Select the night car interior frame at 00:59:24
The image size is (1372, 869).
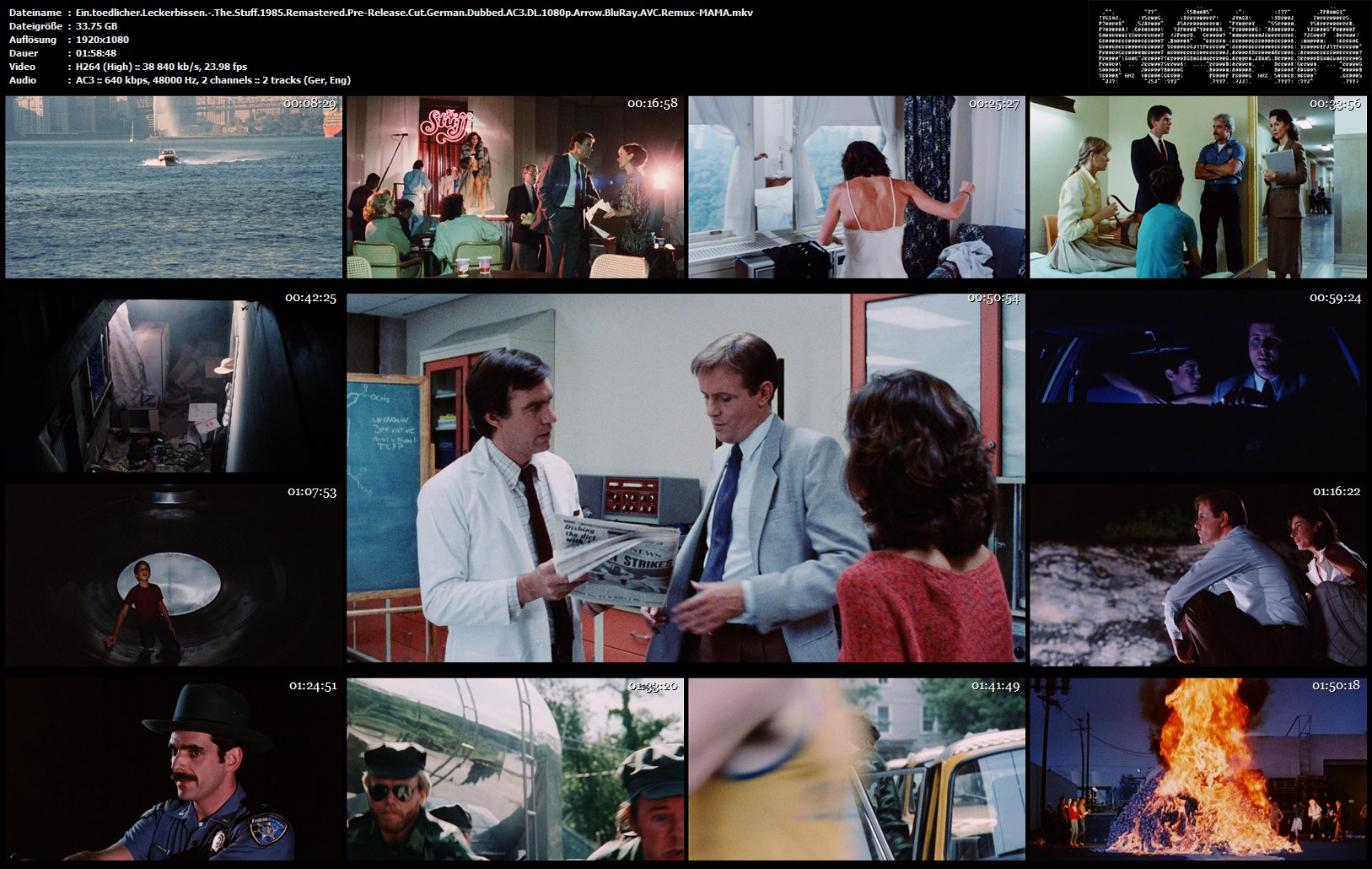pyautogui.click(x=1198, y=381)
